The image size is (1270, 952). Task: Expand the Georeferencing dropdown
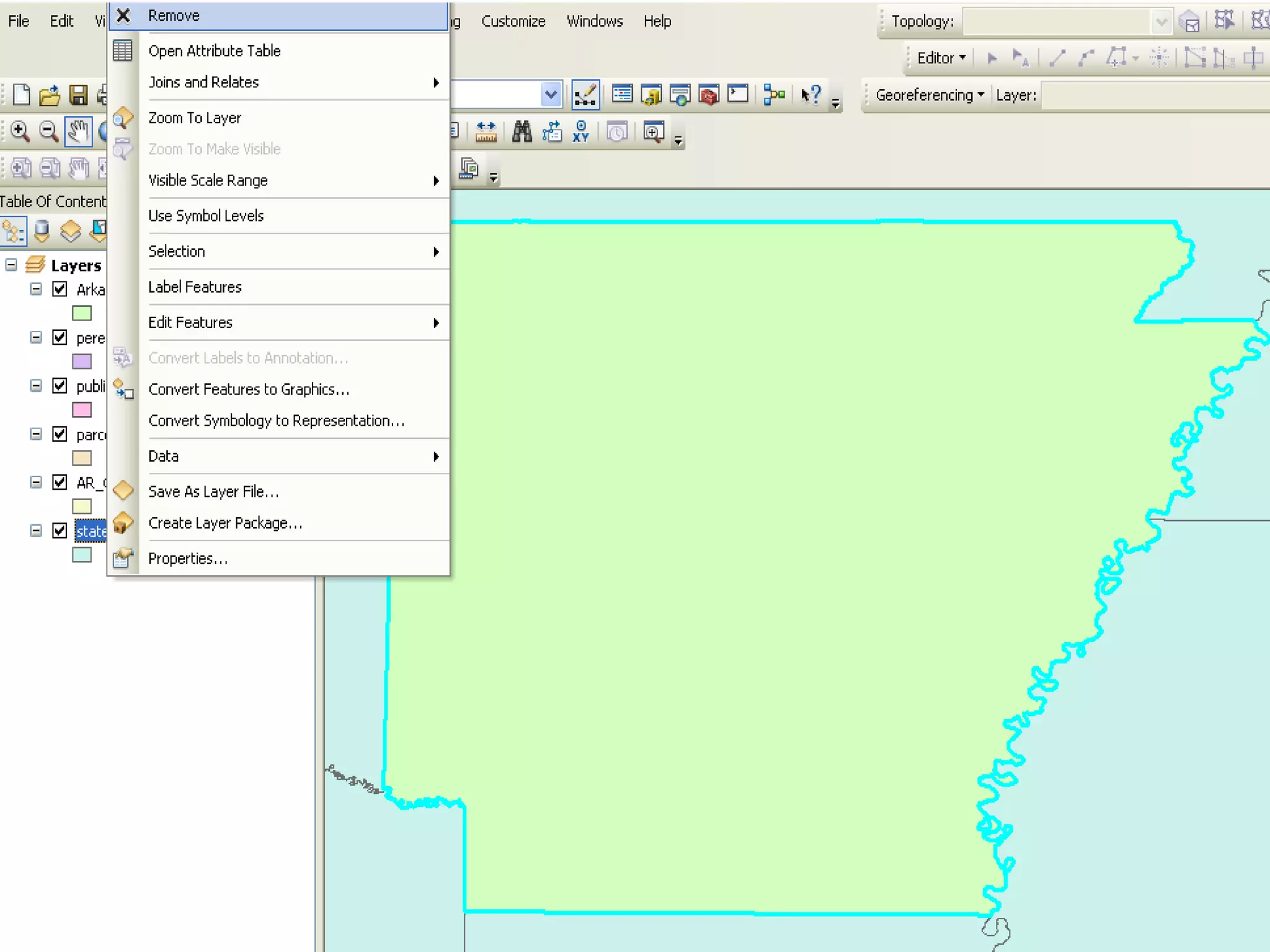(929, 95)
